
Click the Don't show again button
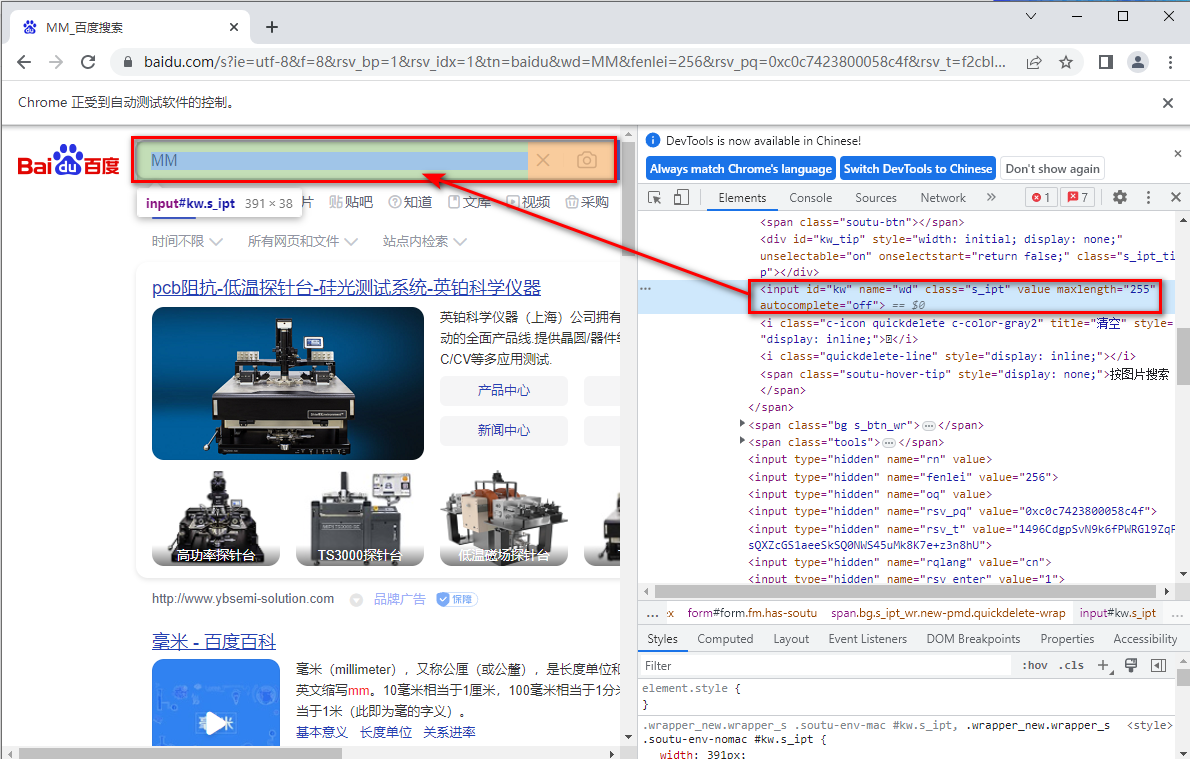pos(1053,168)
